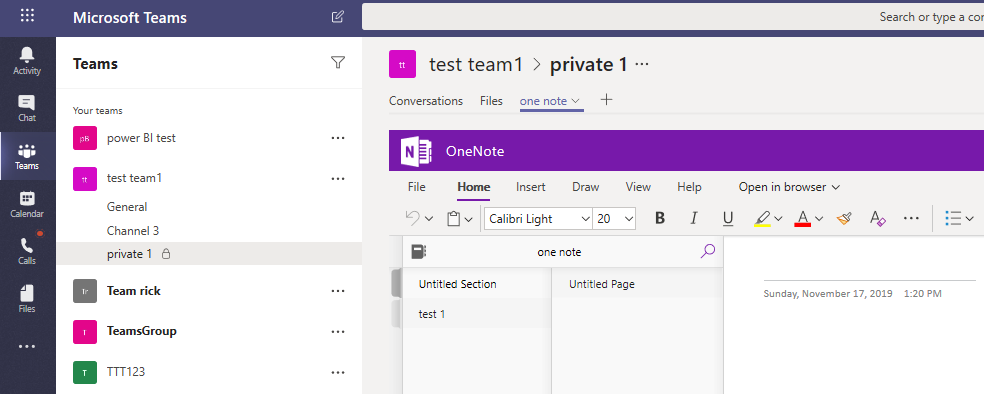Viewport: 984px width, 394px height.
Task: Show more formatting options ellipsis in toolbar
Action: pyautogui.click(x=911, y=218)
